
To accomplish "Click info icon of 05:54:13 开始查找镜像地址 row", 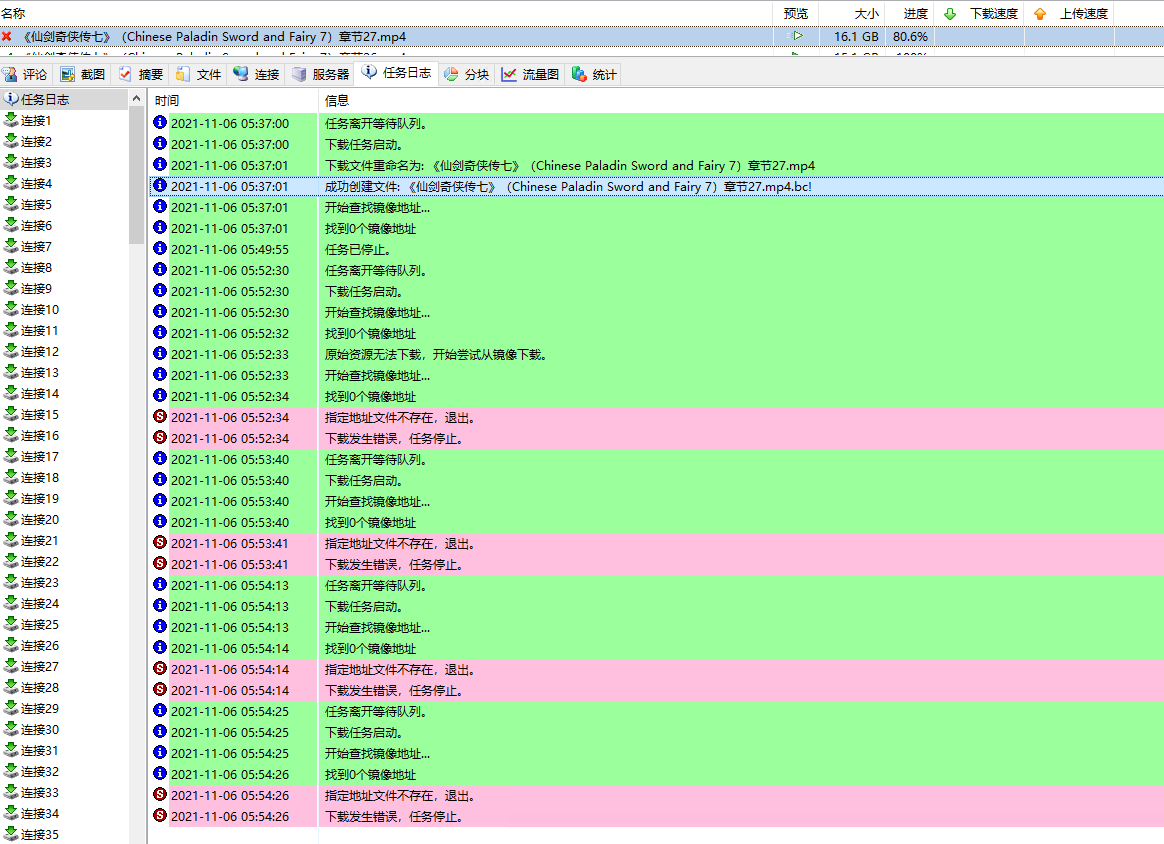I will point(160,627).
